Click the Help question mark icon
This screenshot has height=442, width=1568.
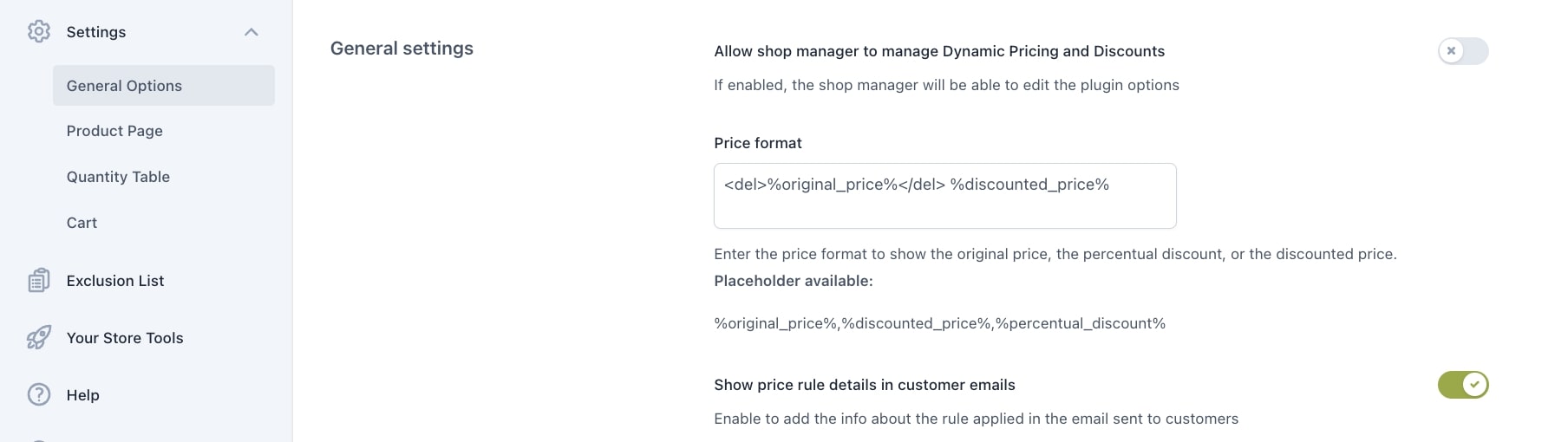(x=39, y=395)
